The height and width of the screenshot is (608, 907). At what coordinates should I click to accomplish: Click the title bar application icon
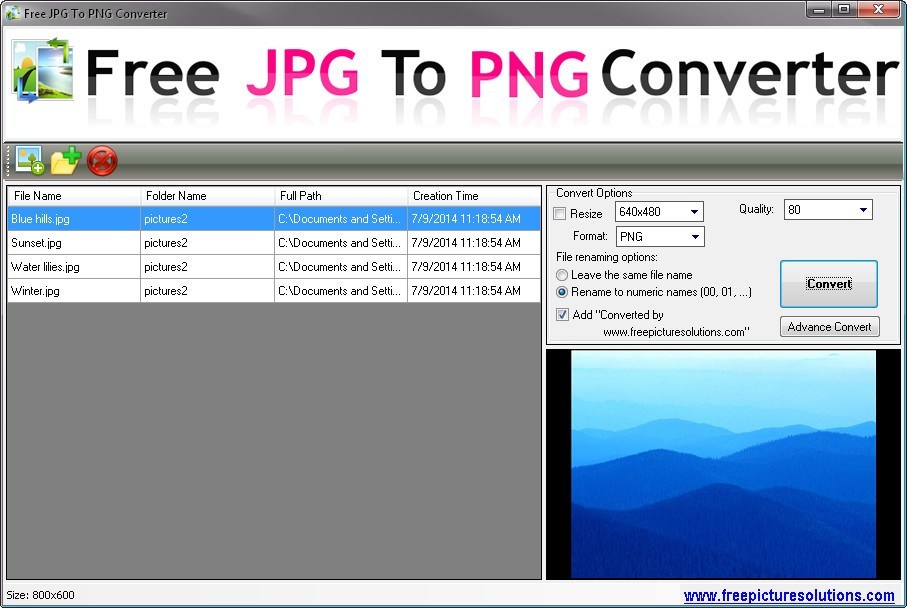coord(12,13)
